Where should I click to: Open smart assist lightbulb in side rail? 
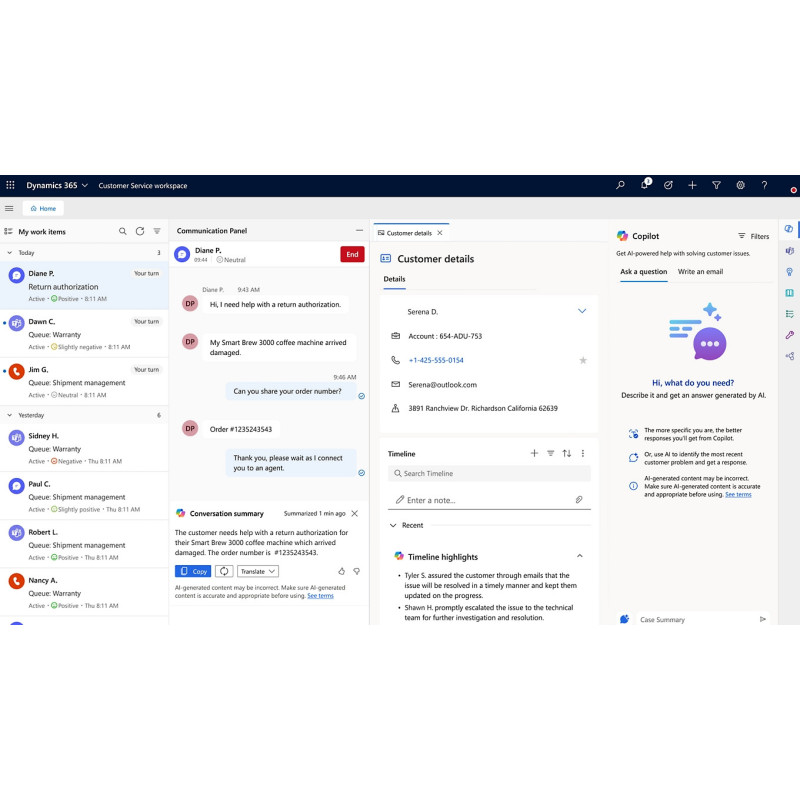click(789, 271)
